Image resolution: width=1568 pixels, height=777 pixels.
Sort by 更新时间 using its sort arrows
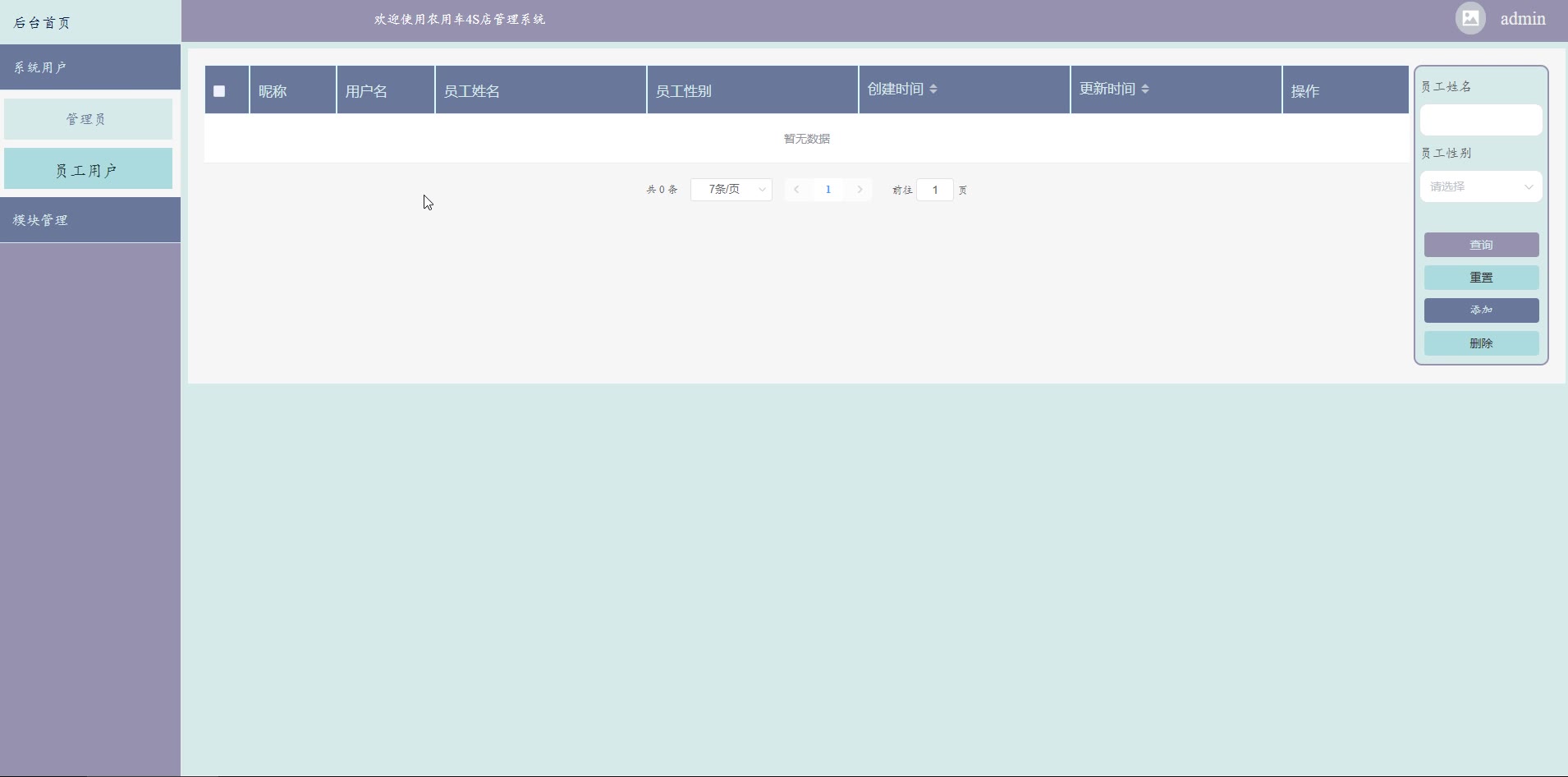pos(1145,89)
